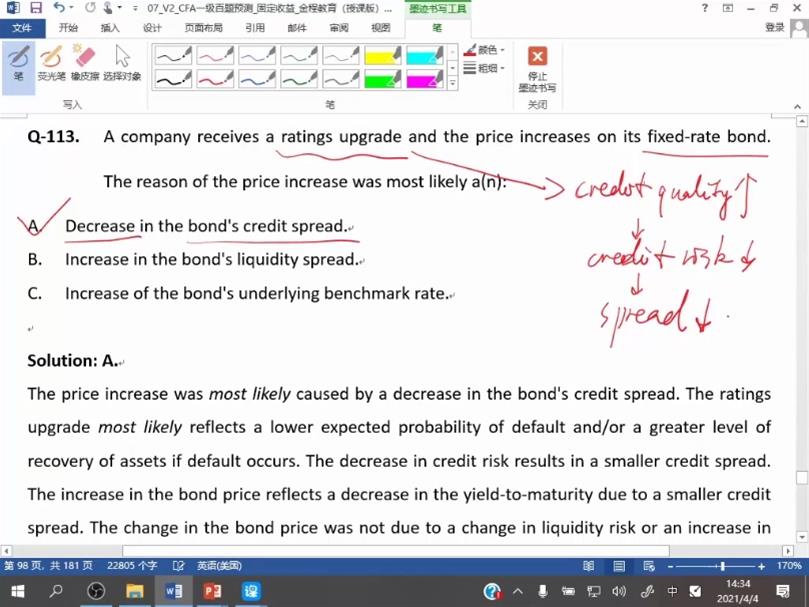This screenshot has width=809, height=607.
Task: Pick the thin blue pen preset
Action: click(256, 55)
